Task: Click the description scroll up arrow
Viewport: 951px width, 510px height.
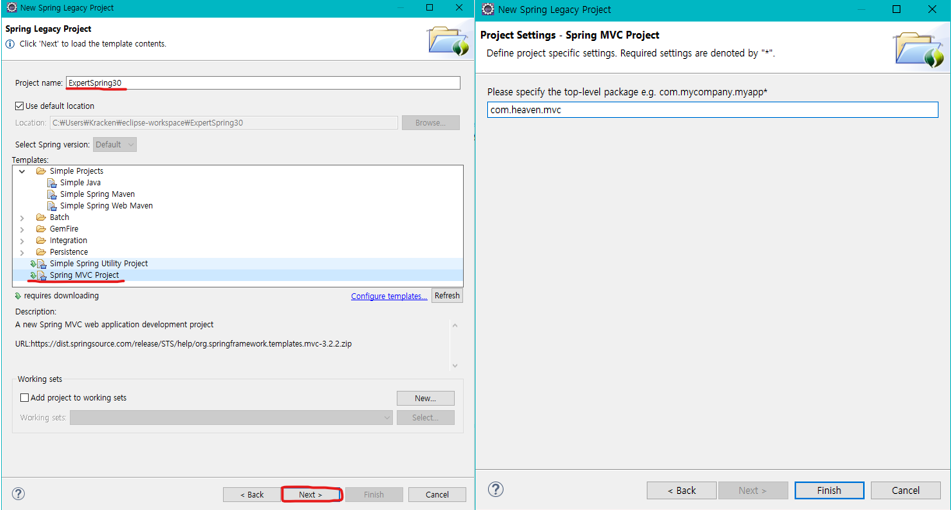Action: click(x=455, y=326)
